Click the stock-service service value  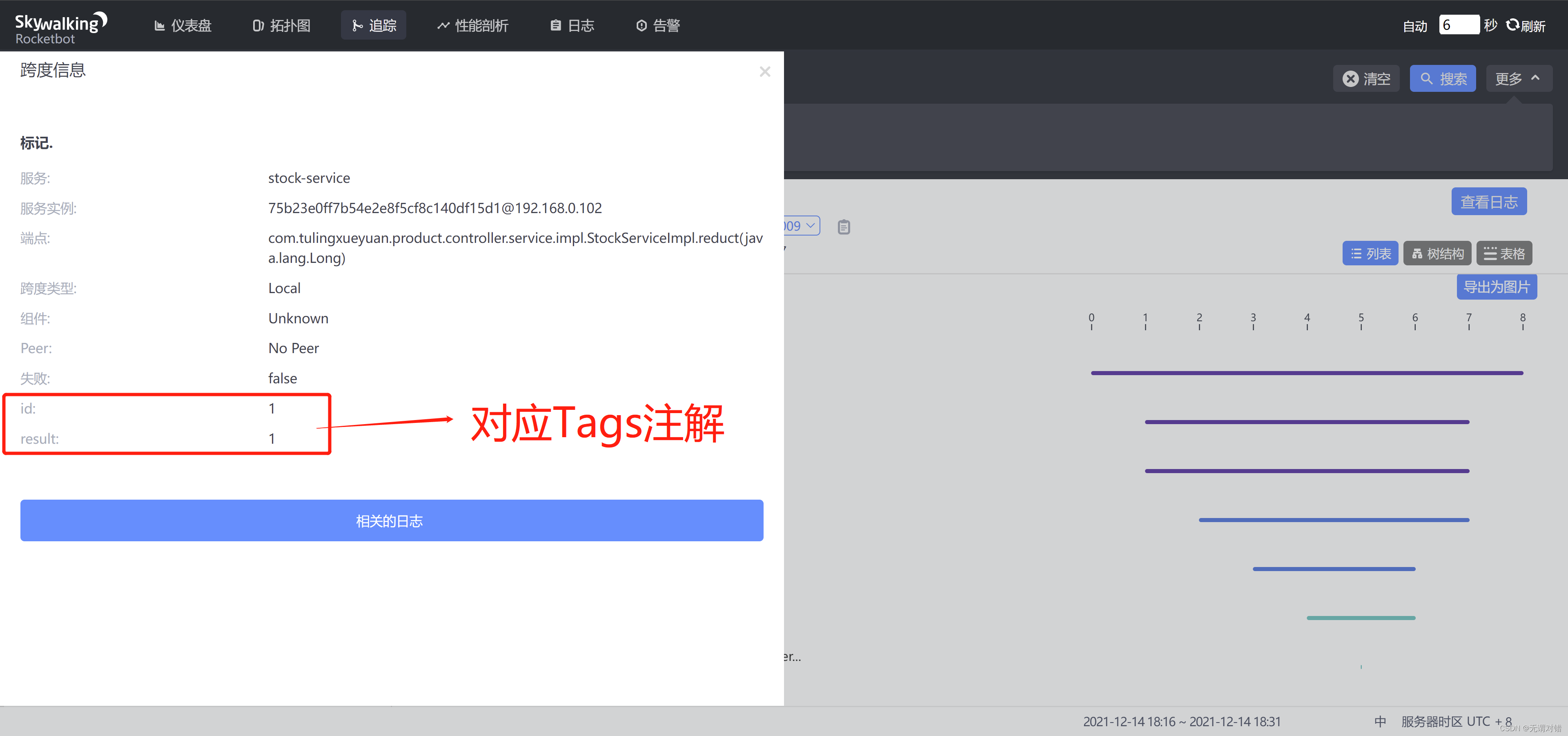point(309,178)
